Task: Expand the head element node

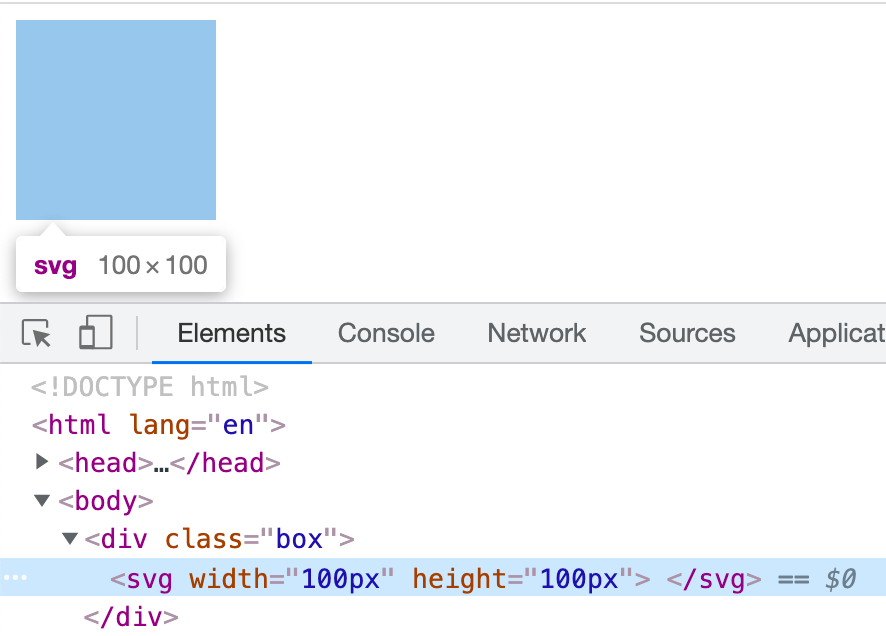Action: 42,462
